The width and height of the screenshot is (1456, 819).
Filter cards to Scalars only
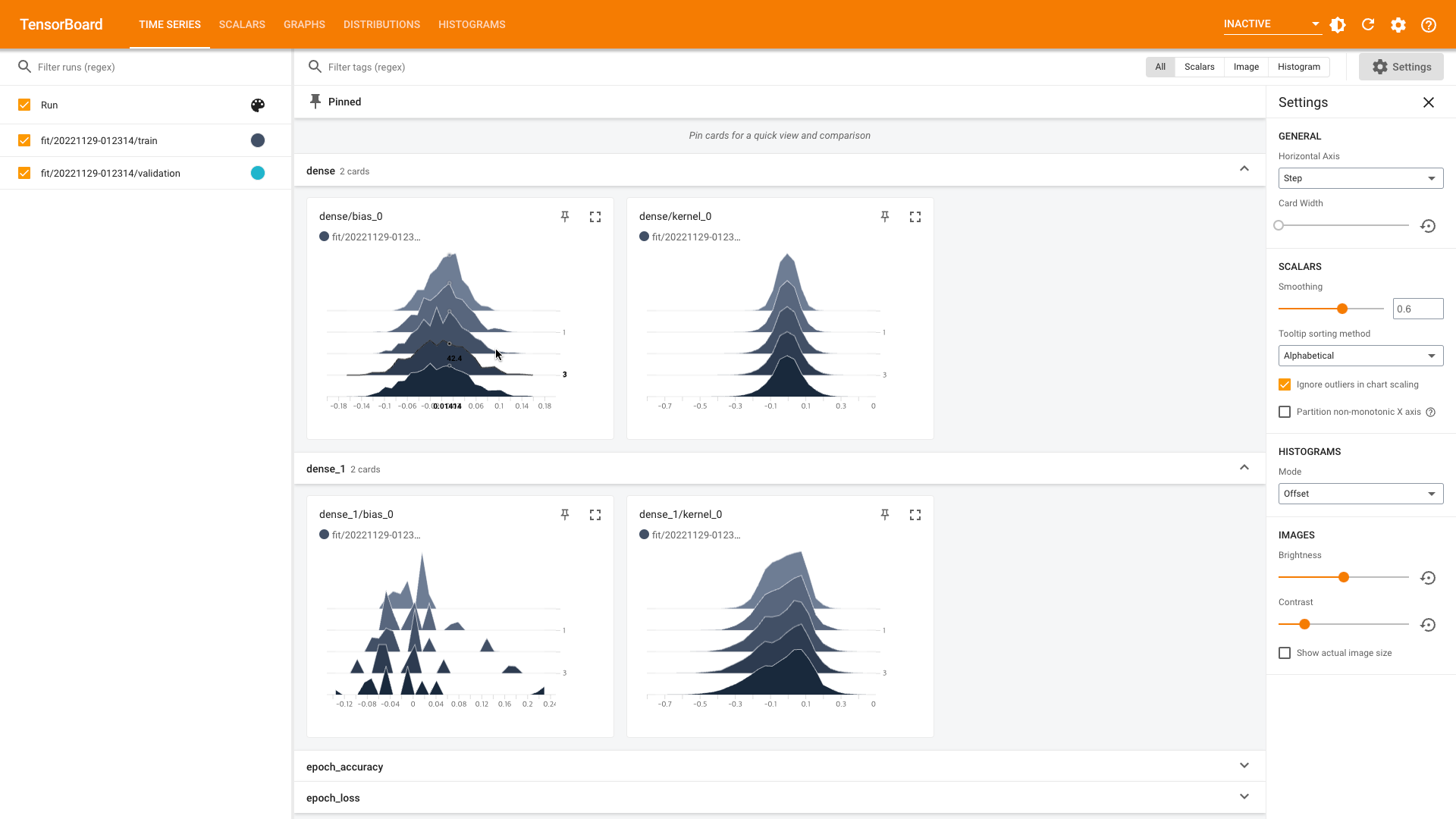click(x=1199, y=67)
